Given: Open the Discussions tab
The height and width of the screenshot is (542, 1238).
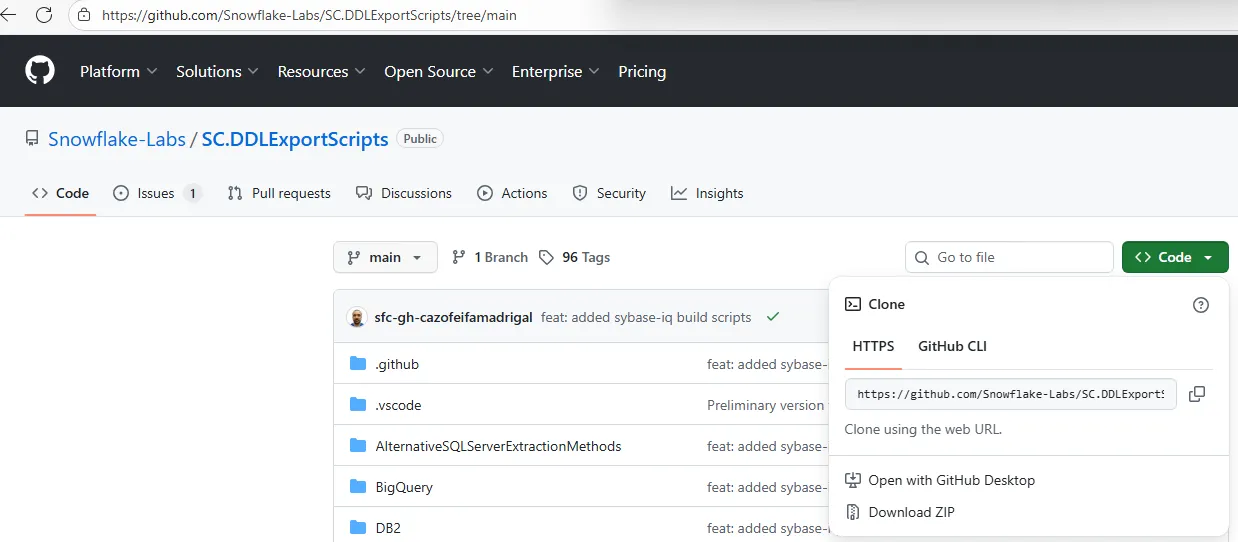Looking at the screenshot, I should pos(404,193).
